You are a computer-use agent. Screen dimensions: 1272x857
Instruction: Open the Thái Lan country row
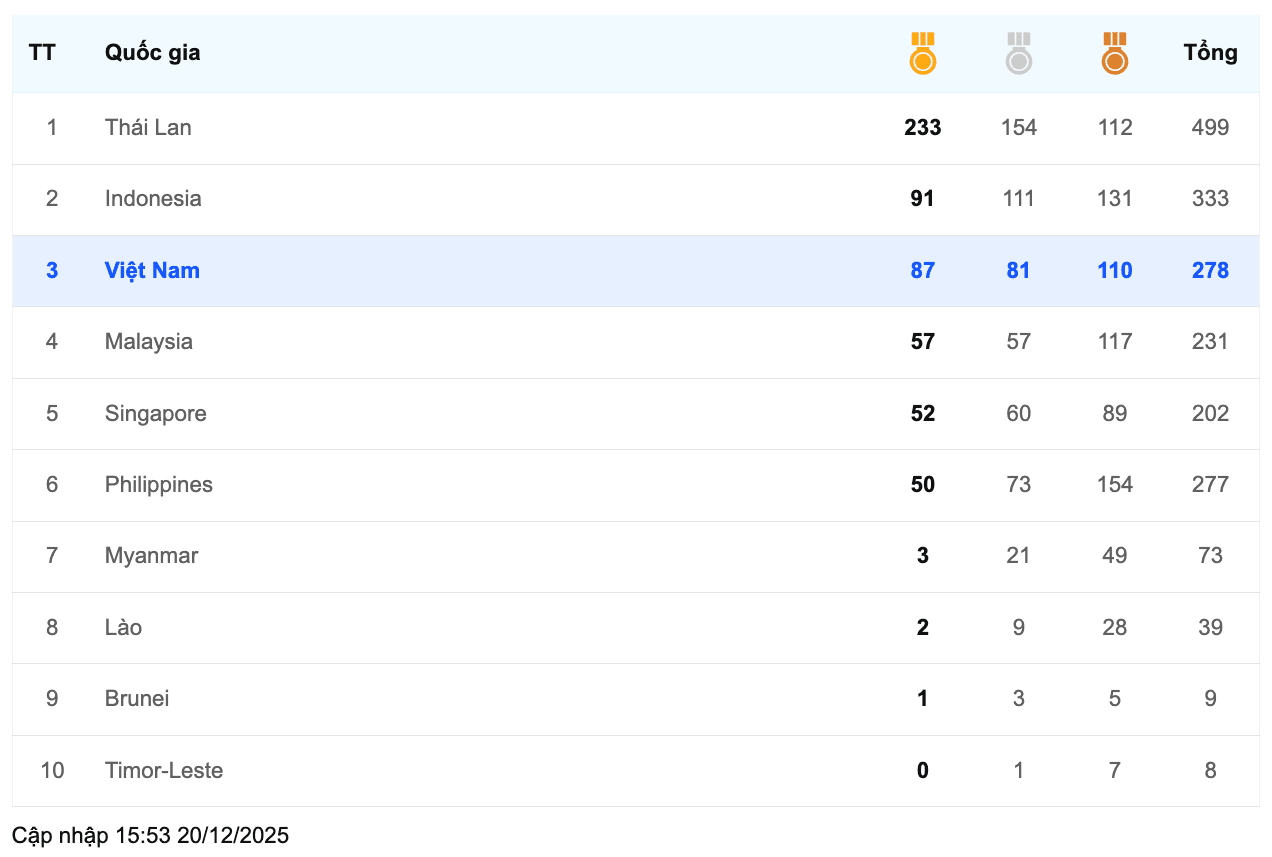tap(636, 128)
